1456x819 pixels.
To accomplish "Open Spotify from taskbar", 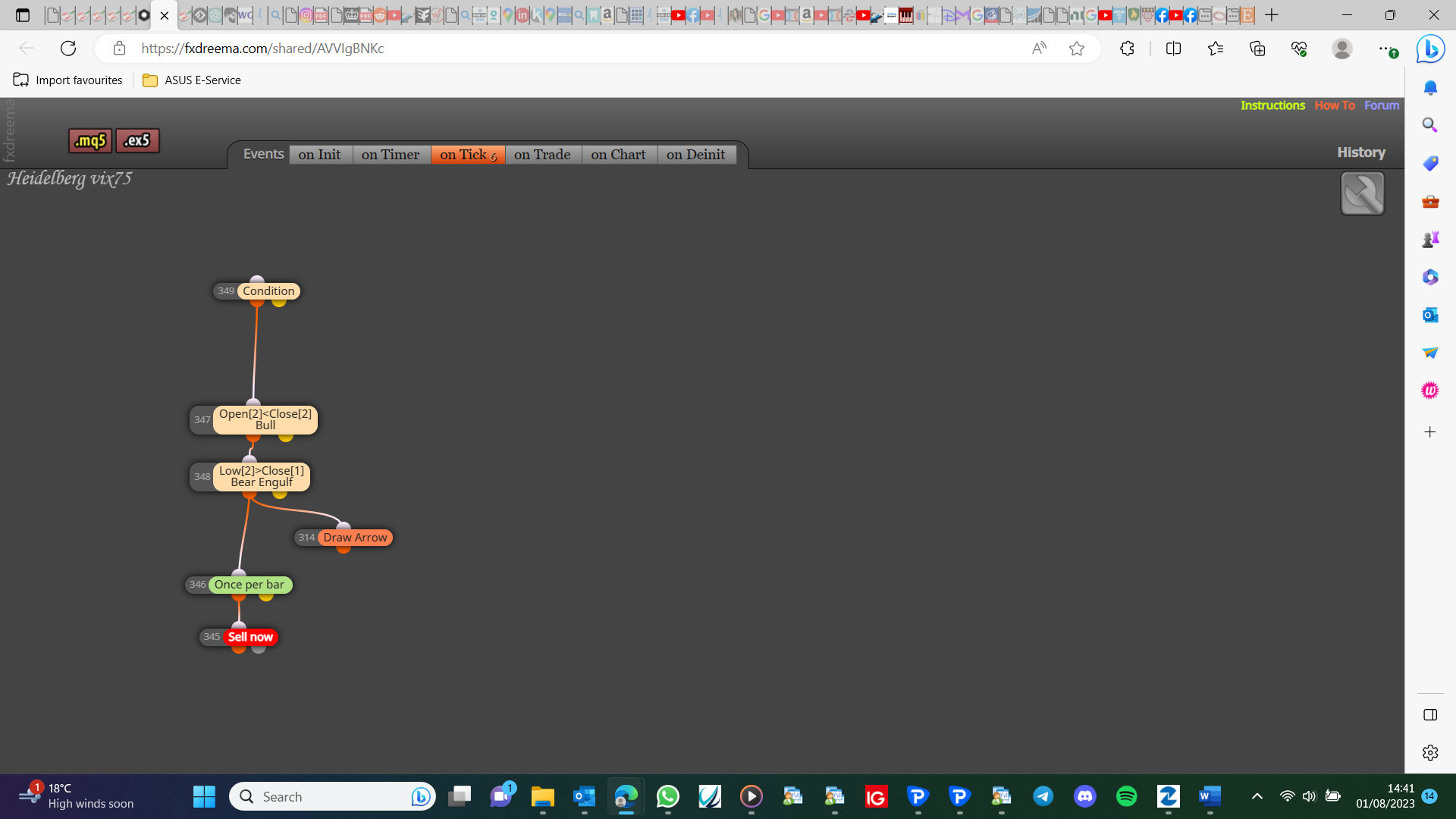I will [x=1127, y=796].
